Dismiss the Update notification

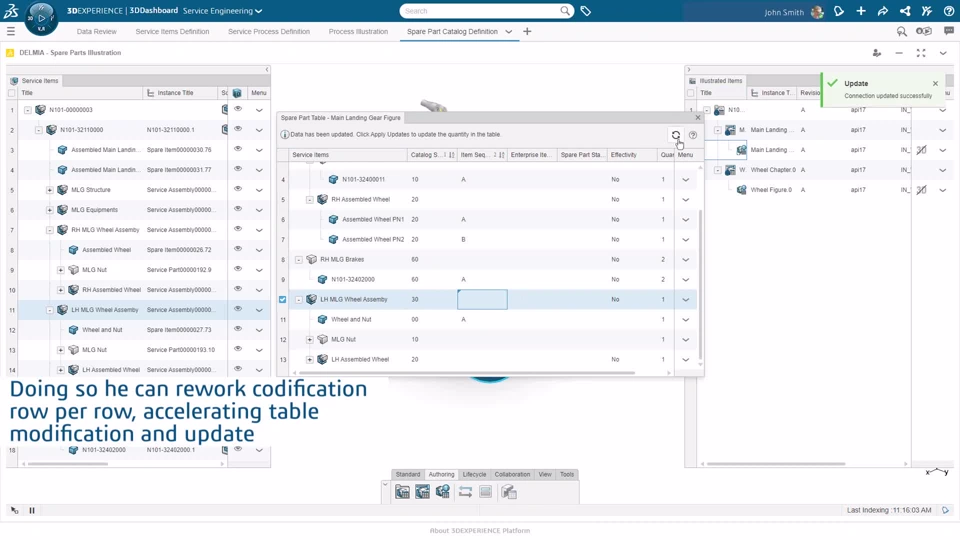pyautogui.click(x=935, y=83)
